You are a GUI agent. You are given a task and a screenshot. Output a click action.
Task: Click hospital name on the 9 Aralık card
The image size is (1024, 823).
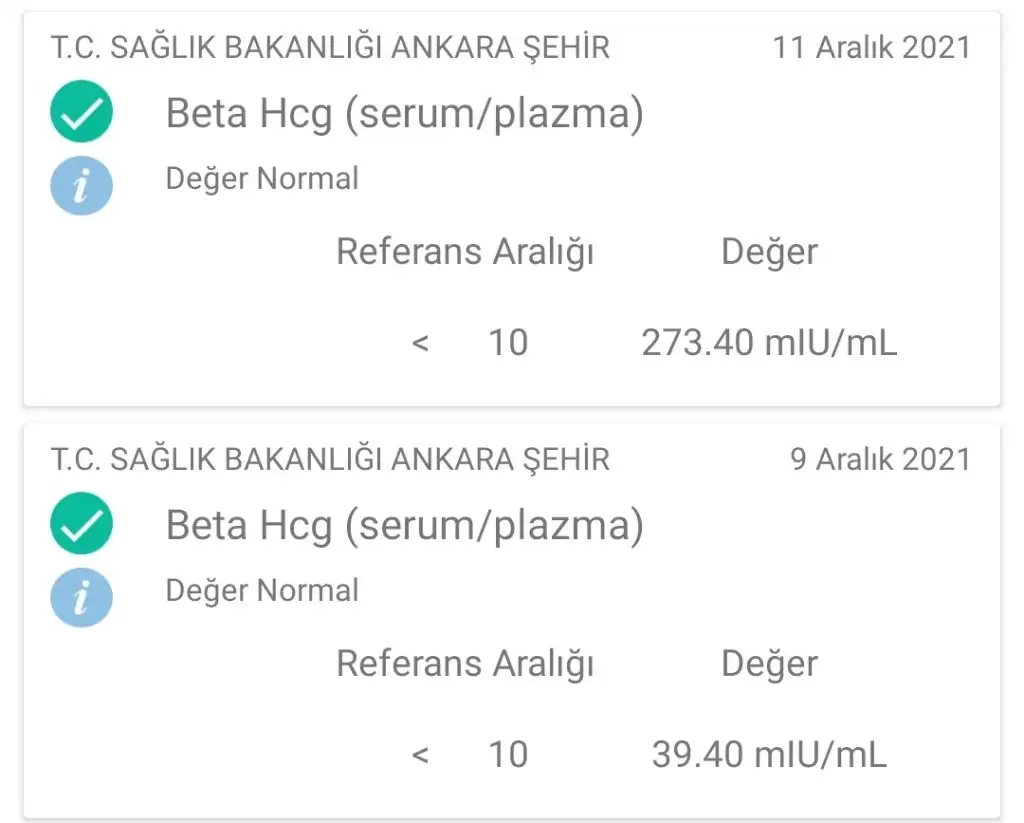click(x=330, y=459)
